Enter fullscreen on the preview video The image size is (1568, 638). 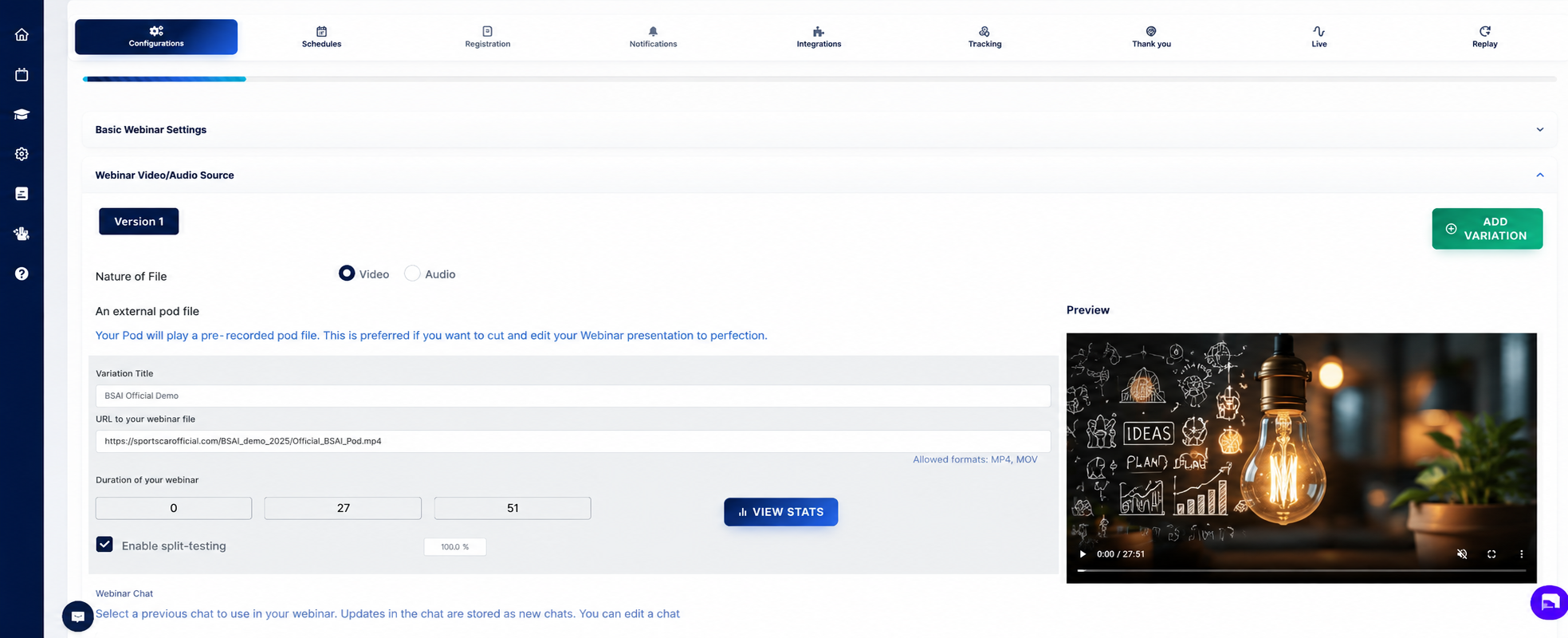coord(1491,553)
